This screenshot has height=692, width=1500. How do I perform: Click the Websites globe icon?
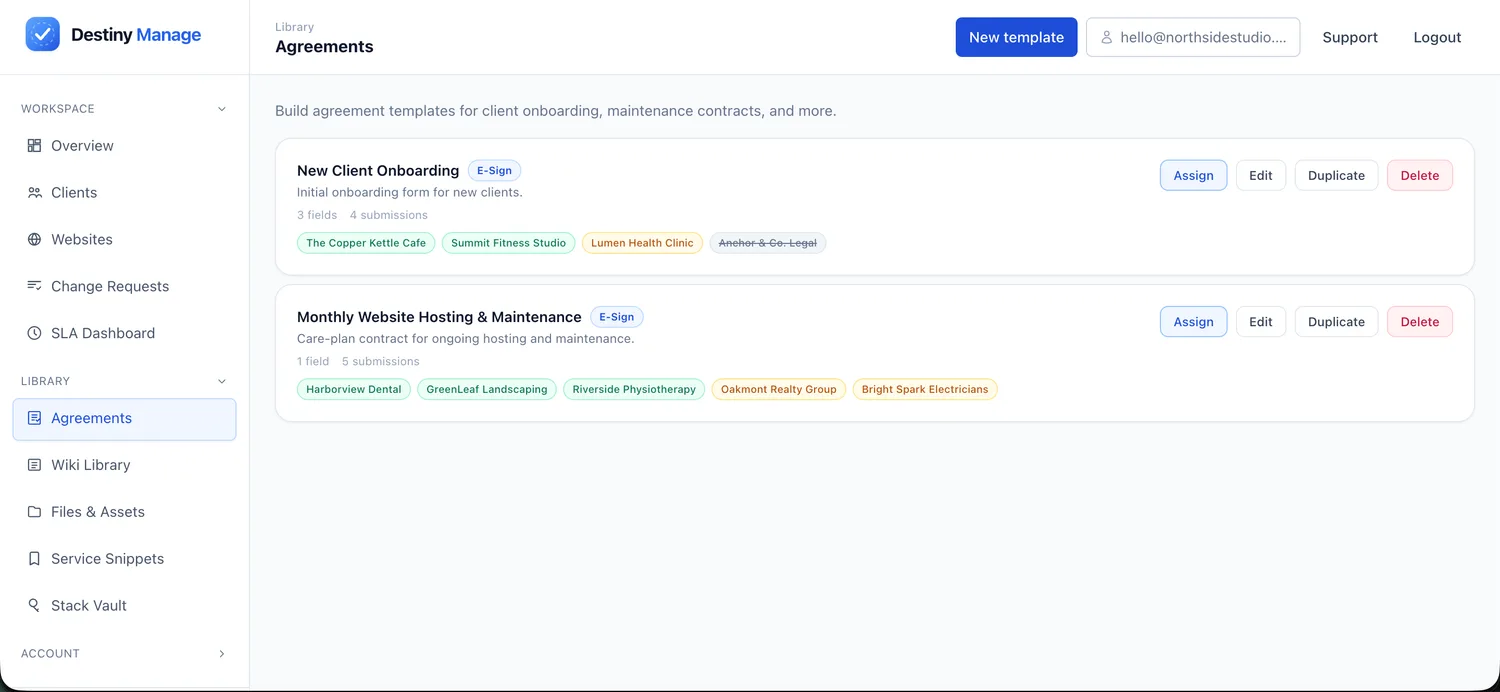click(34, 239)
